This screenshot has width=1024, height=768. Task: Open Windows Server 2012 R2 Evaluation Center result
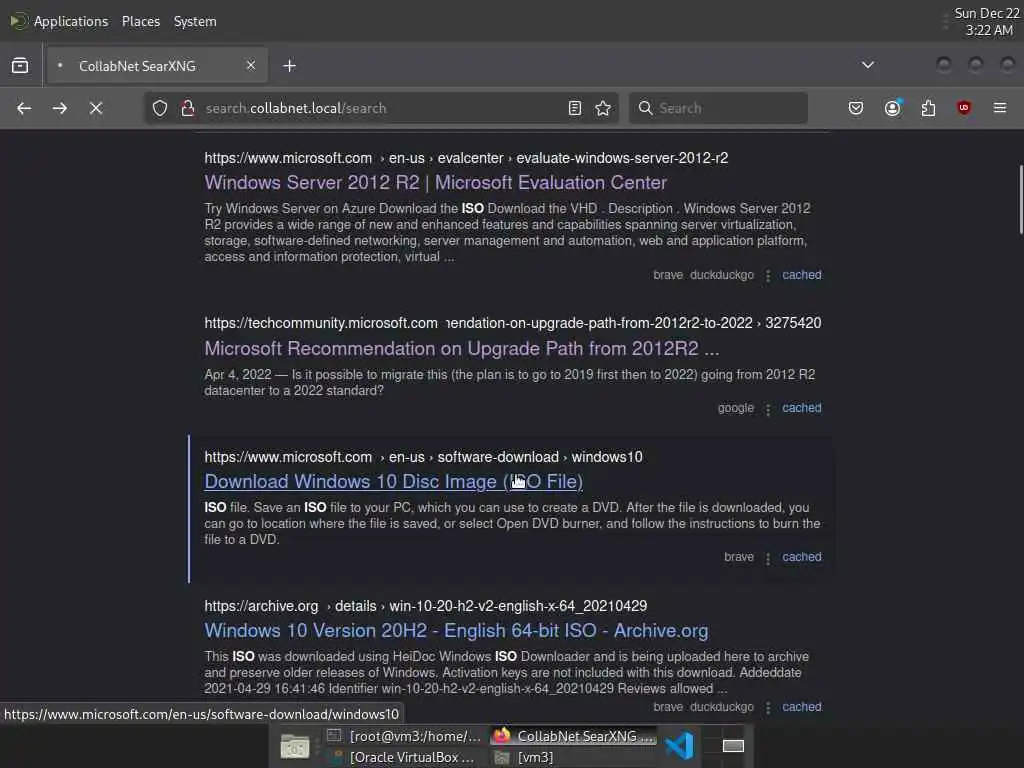[436, 183]
